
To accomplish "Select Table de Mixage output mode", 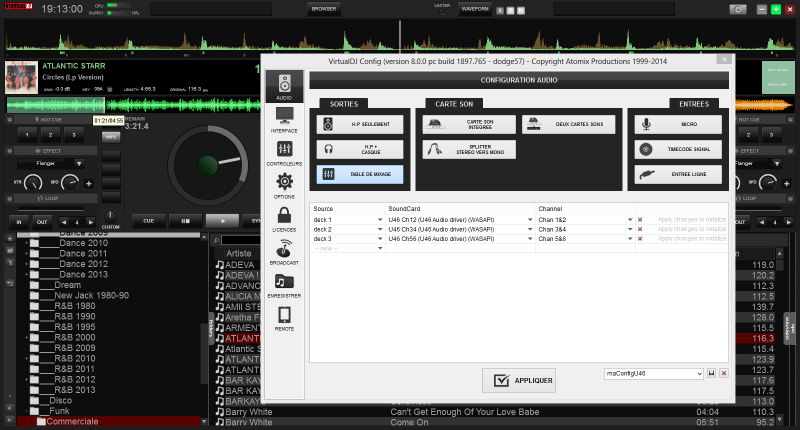I will tap(361, 174).
